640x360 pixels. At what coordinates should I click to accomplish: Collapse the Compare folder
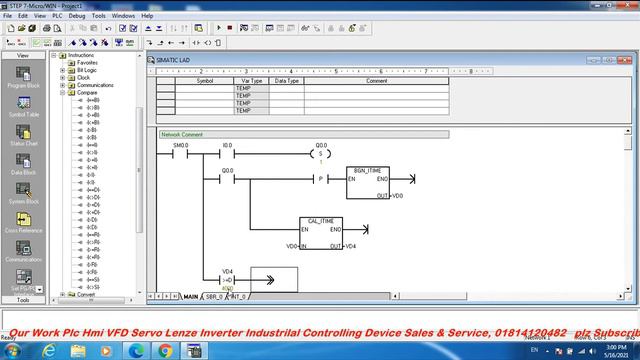63,93
